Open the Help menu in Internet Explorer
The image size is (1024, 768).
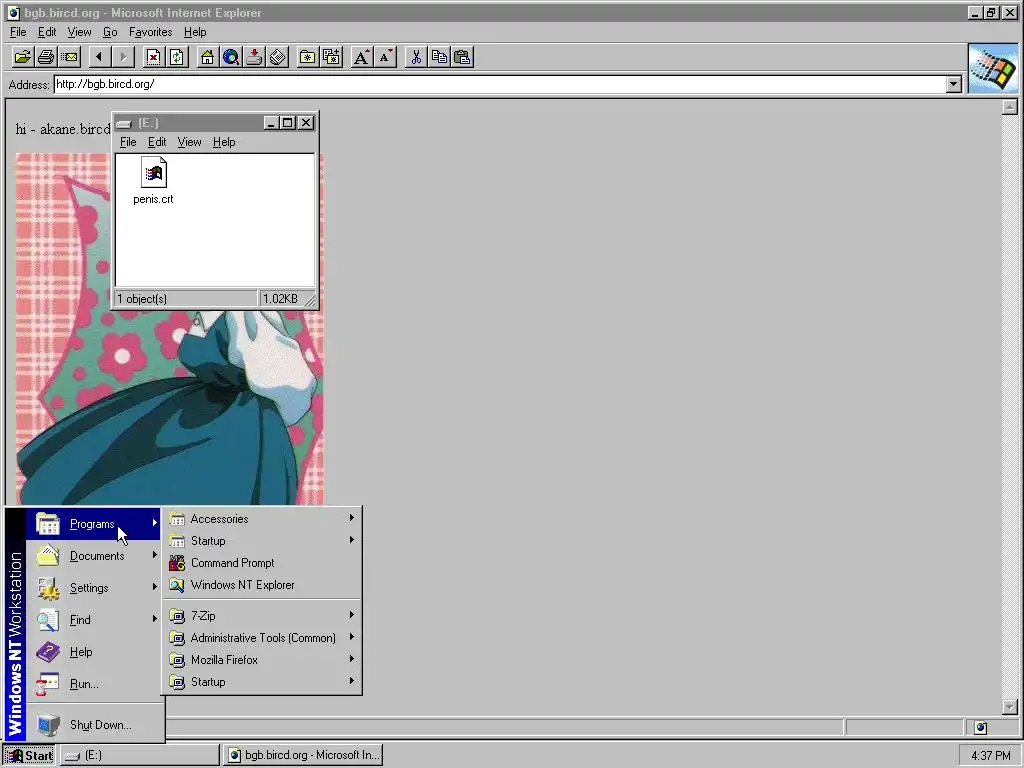click(195, 32)
